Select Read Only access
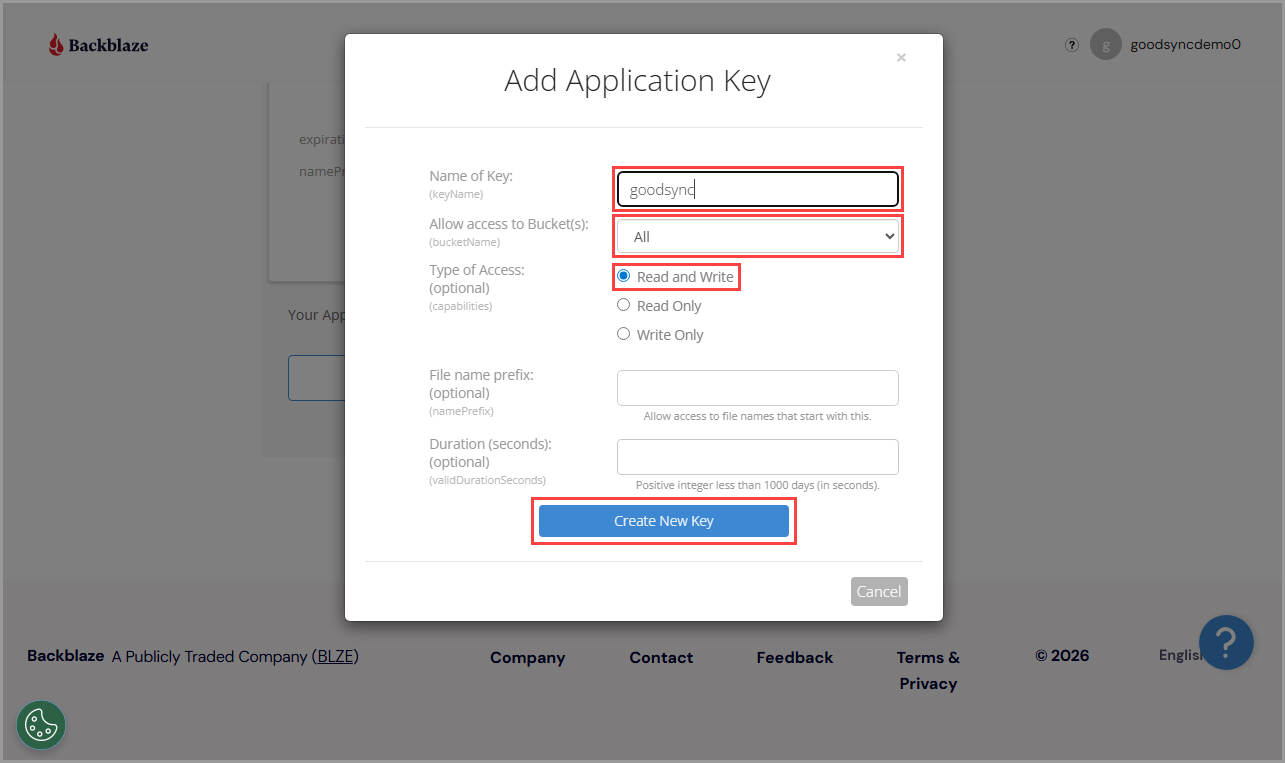The image size is (1285, 763). [623, 305]
